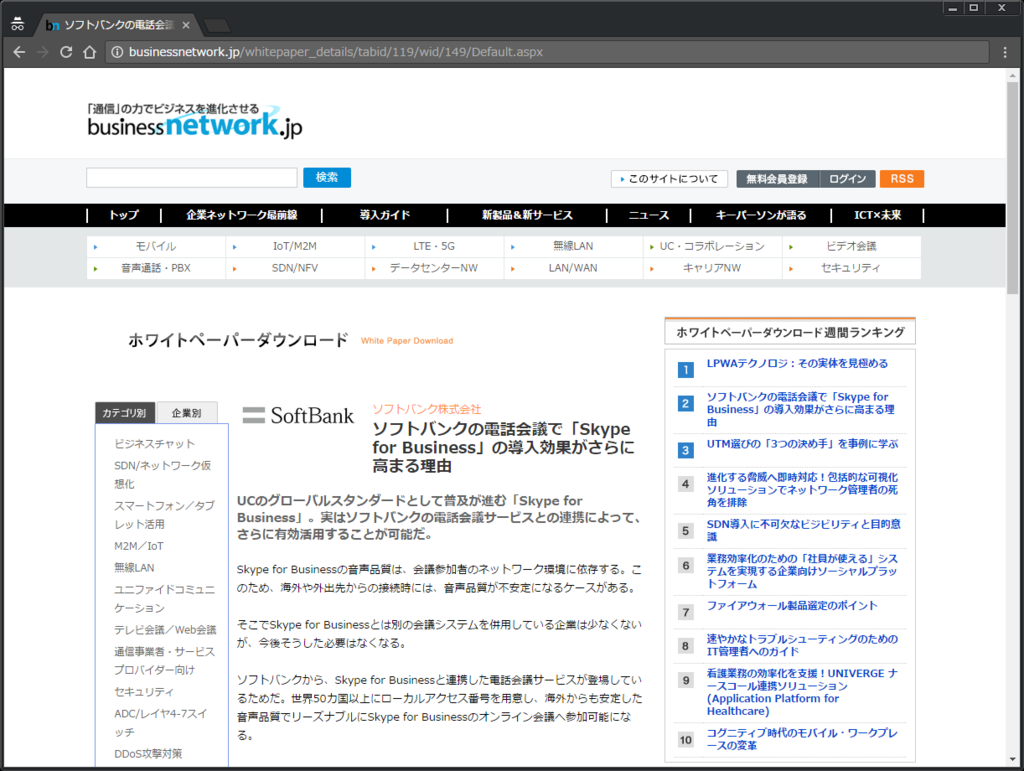
Task: Select 無線LAN category in sidebar
Action: (135, 568)
